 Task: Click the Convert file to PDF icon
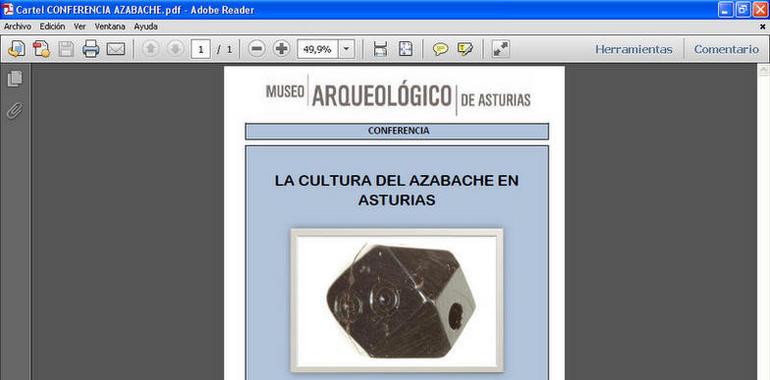pos(41,49)
